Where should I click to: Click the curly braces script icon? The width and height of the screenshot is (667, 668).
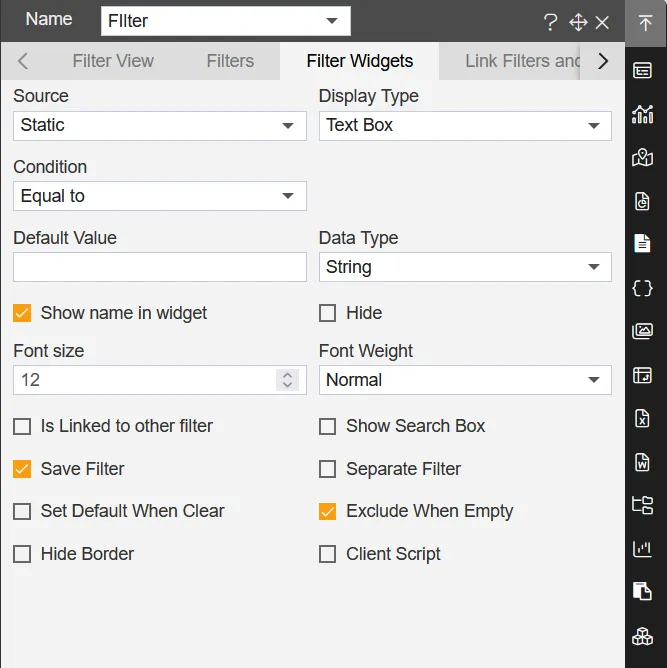(x=643, y=288)
